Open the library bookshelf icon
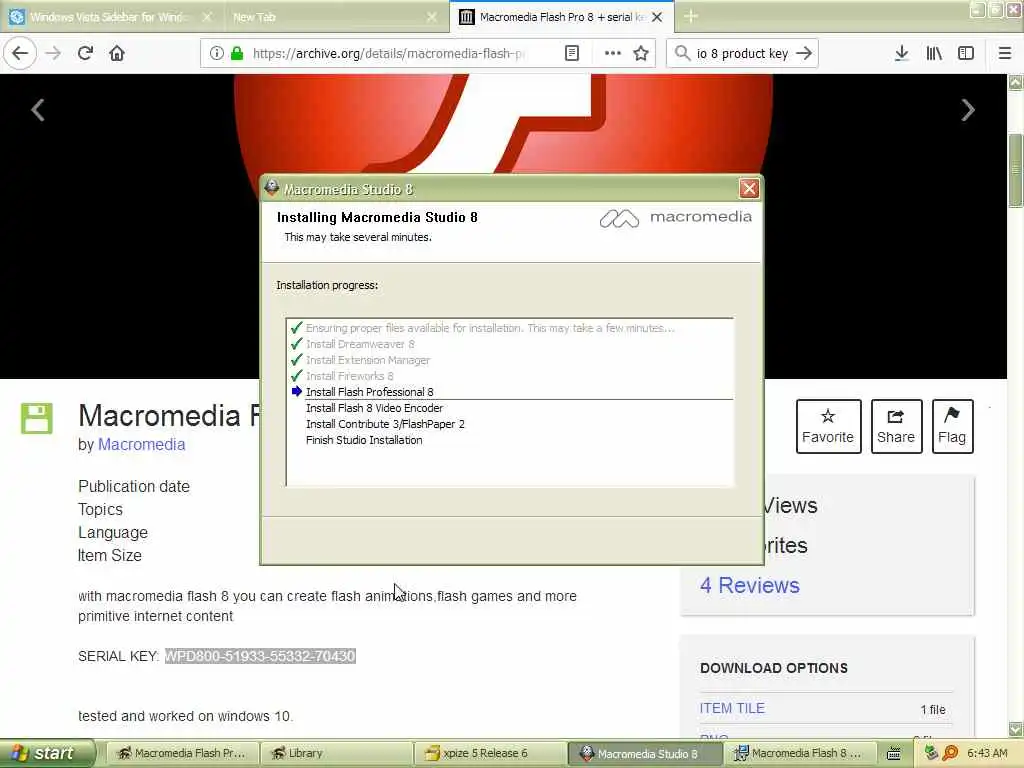 (x=934, y=53)
